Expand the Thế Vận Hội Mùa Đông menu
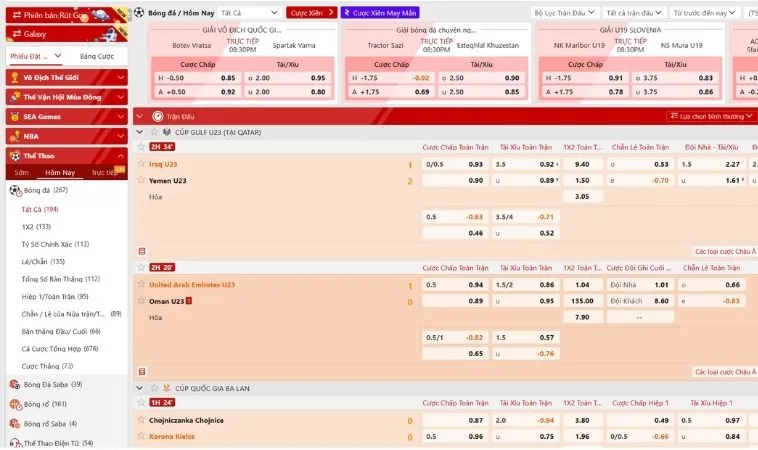 click(x=67, y=97)
